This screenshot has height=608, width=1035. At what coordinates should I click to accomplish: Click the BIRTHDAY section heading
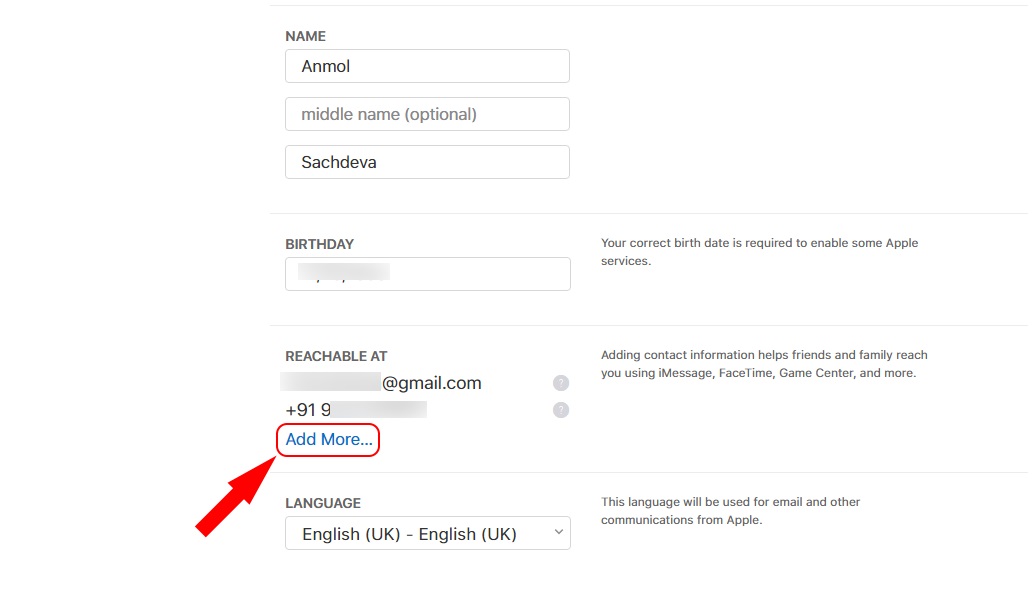click(319, 244)
